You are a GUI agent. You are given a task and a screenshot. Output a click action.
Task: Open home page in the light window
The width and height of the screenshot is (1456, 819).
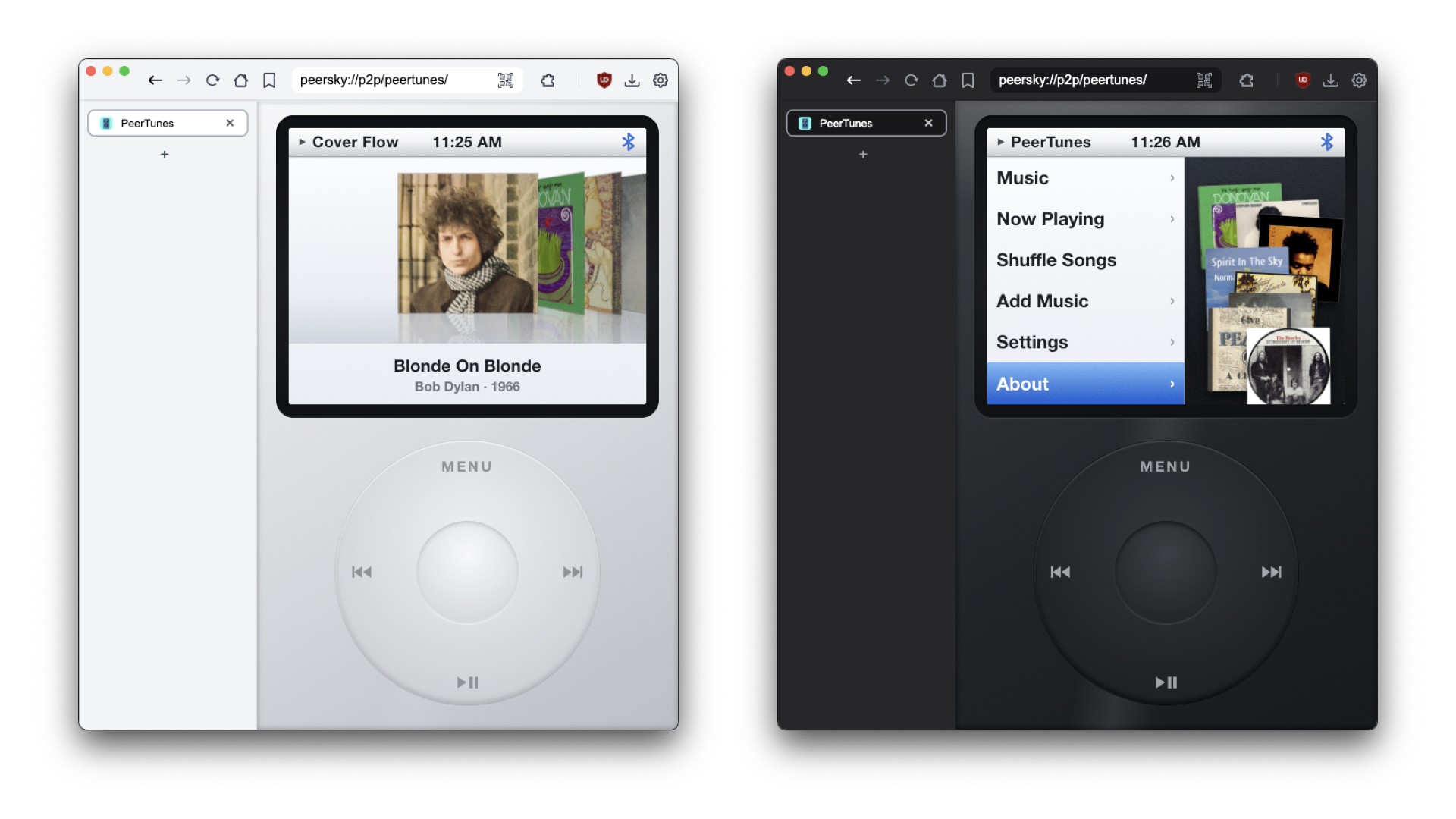(241, 80)
